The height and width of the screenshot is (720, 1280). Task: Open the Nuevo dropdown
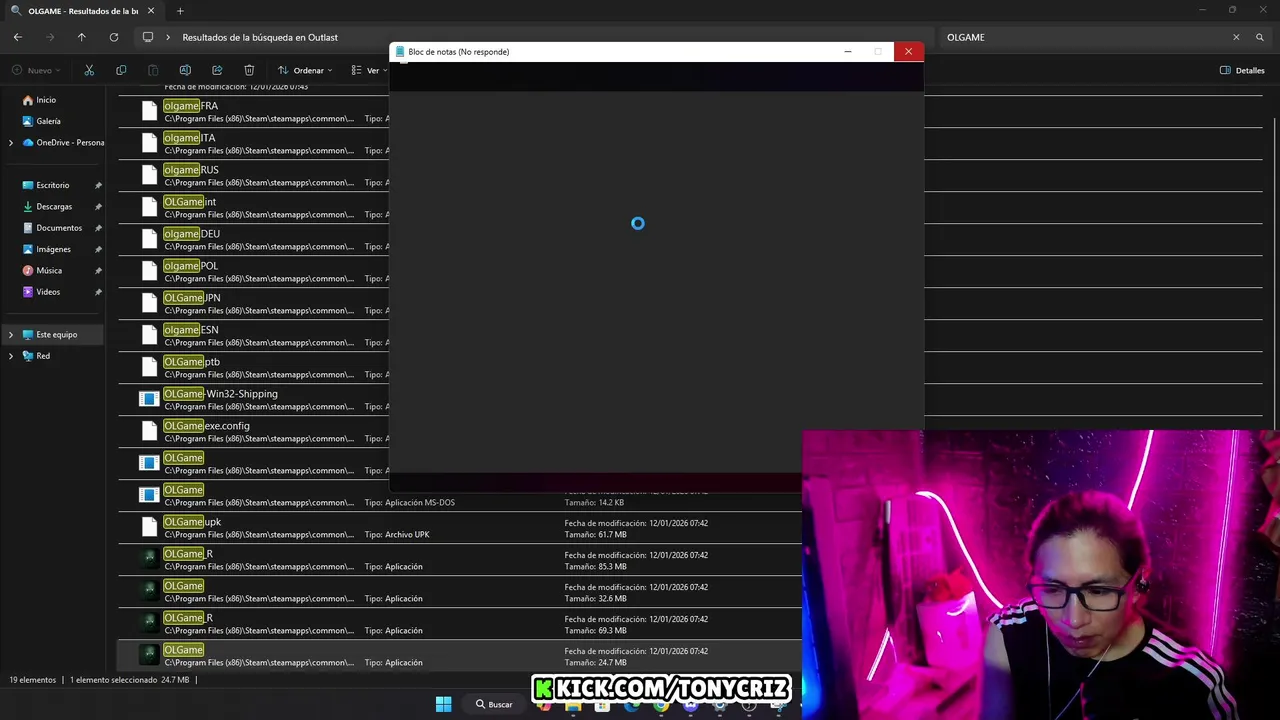tap(37, 70)
